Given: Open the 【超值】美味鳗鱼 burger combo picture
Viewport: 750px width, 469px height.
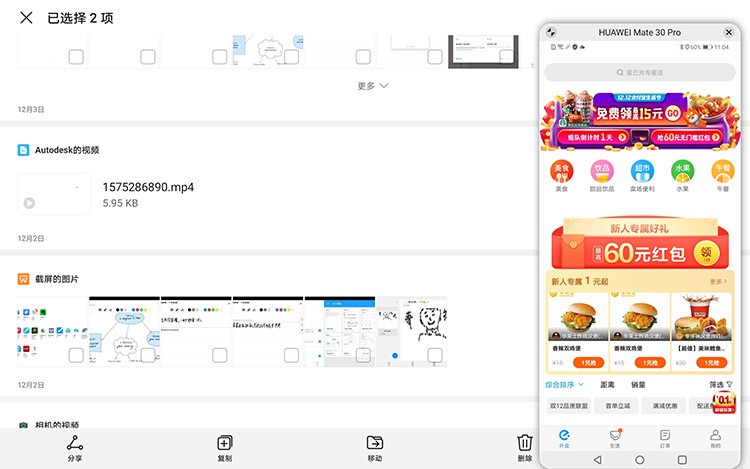Looking at the screenshot, I should 702,317.
